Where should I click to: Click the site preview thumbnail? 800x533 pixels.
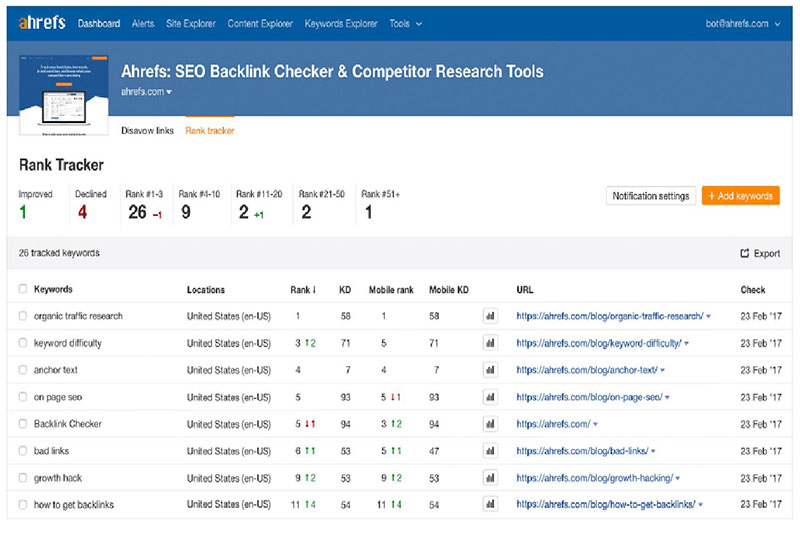coord(64,95)
